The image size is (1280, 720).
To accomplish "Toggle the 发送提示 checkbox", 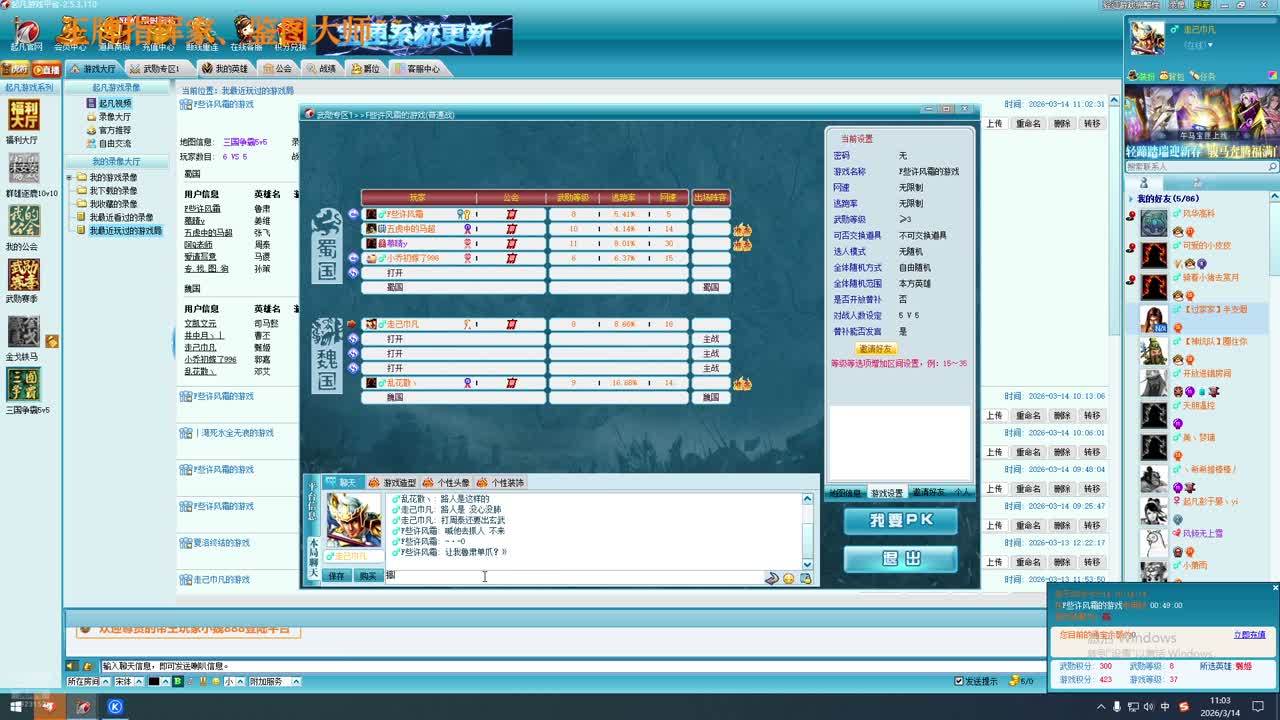I will click(x=960, y=681).
